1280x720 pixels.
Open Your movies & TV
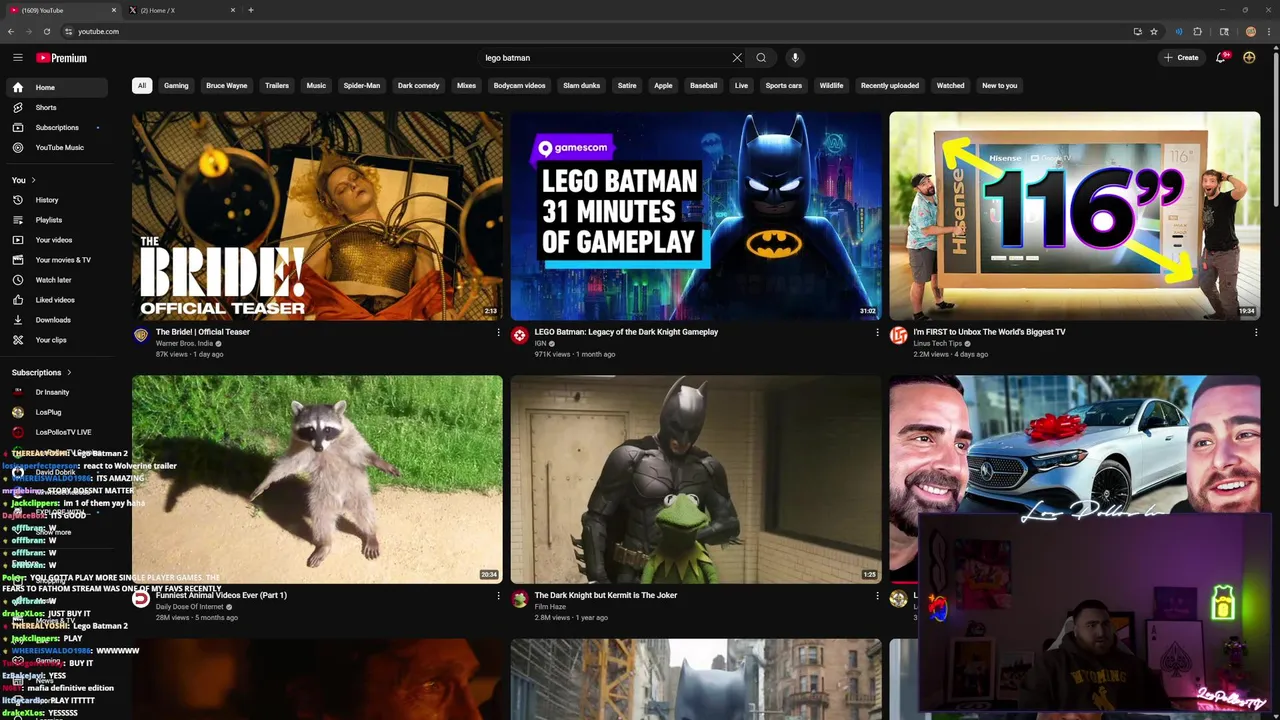tap(56, 260)
